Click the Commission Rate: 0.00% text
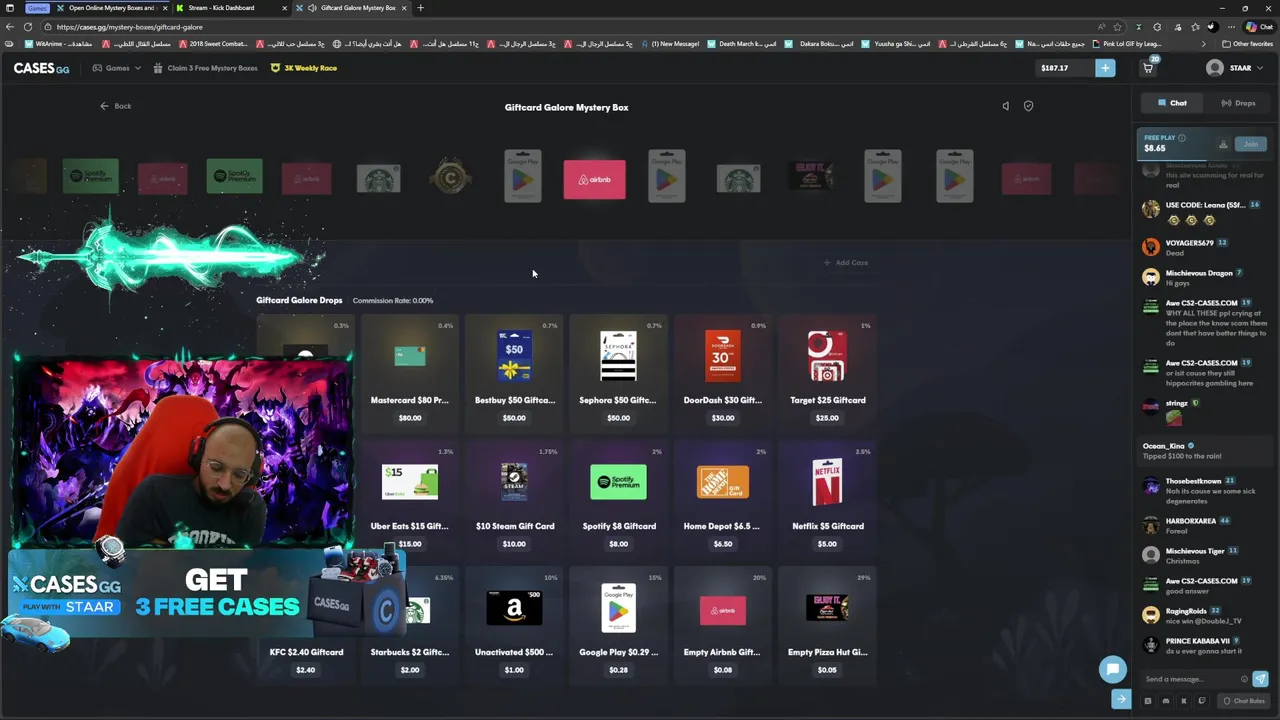 pos(393,301)
